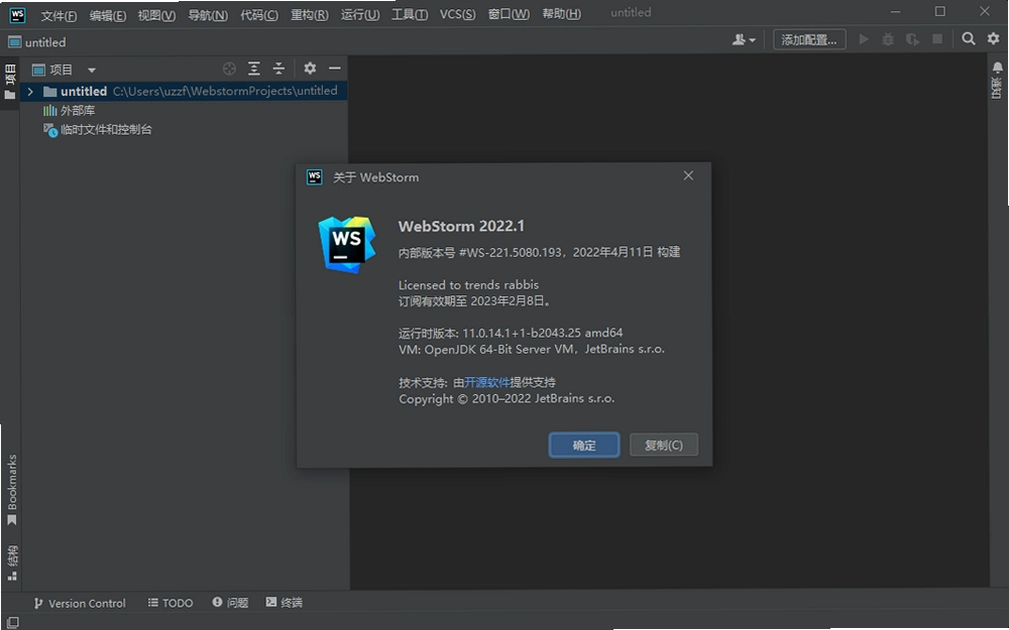Click the 添加配置... button
Image resolution: width=1009 pixels, height=630 pixels.
(x=809, y=40)
